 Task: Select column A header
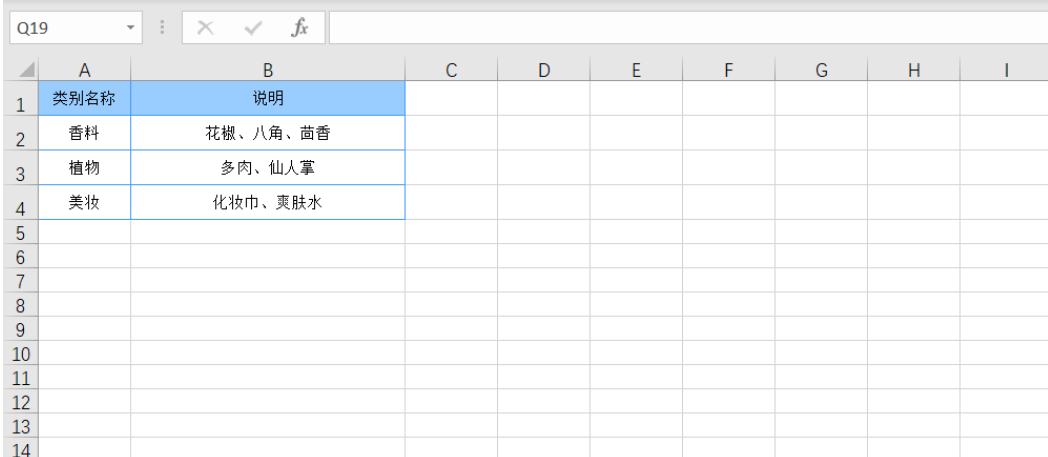click(85, 70)
